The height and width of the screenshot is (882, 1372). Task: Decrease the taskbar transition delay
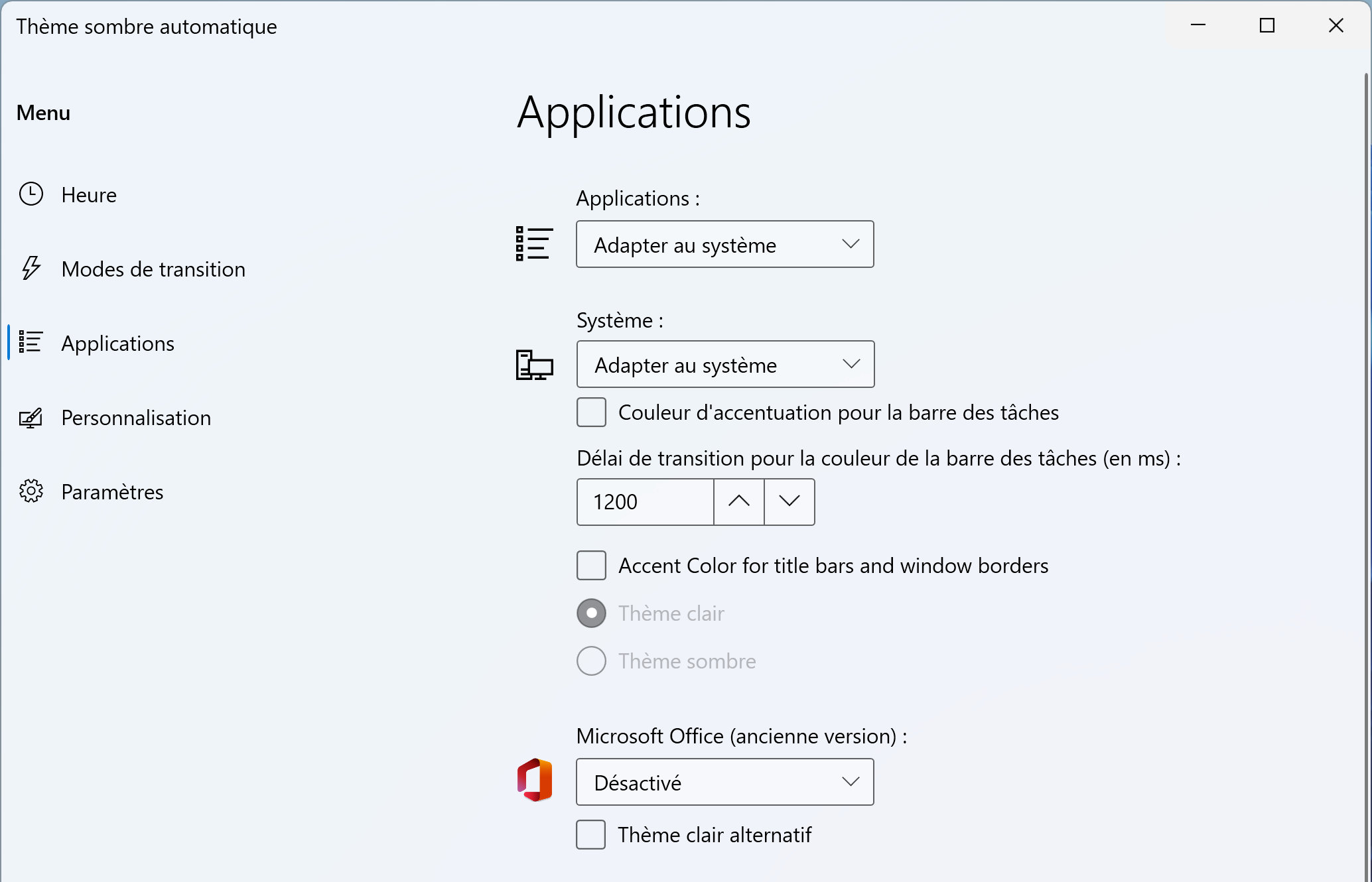tap(789, 502)
